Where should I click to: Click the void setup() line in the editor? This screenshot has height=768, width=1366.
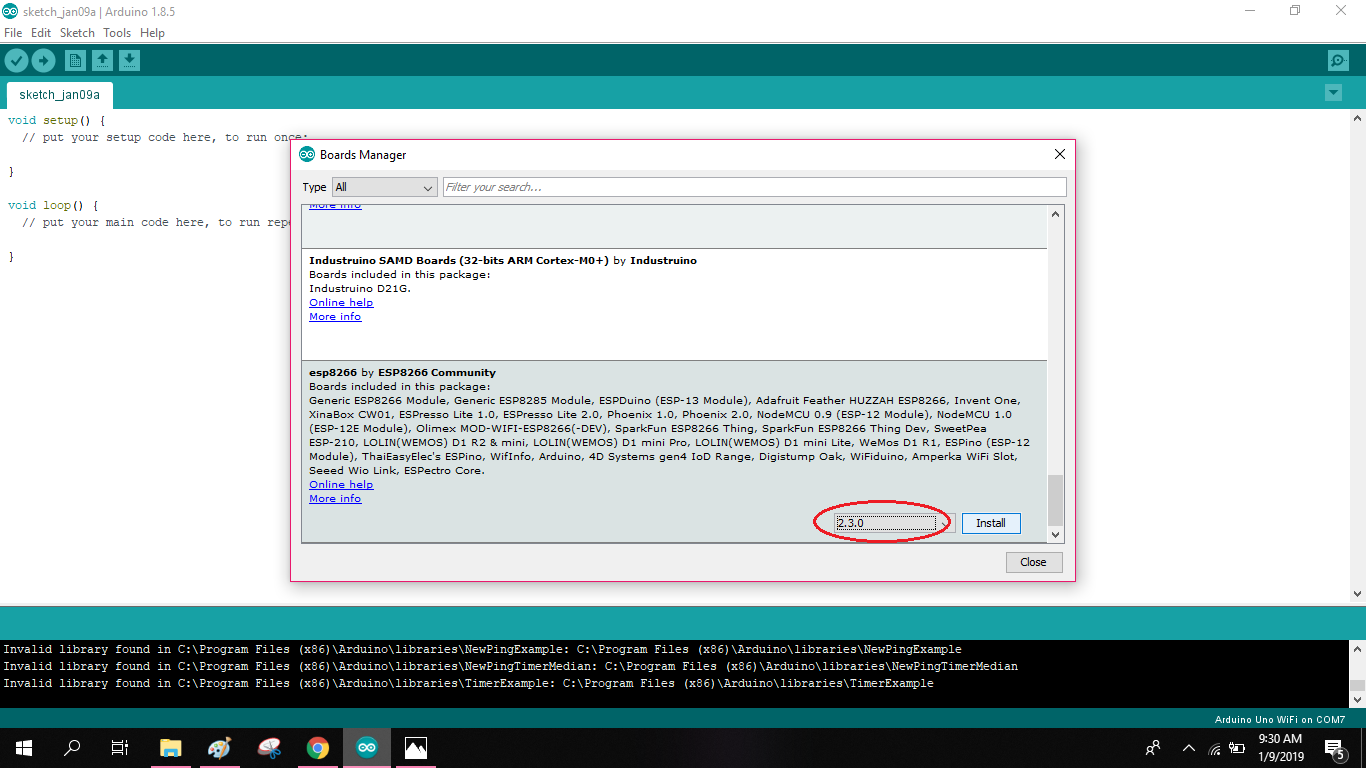coord(56,120)
